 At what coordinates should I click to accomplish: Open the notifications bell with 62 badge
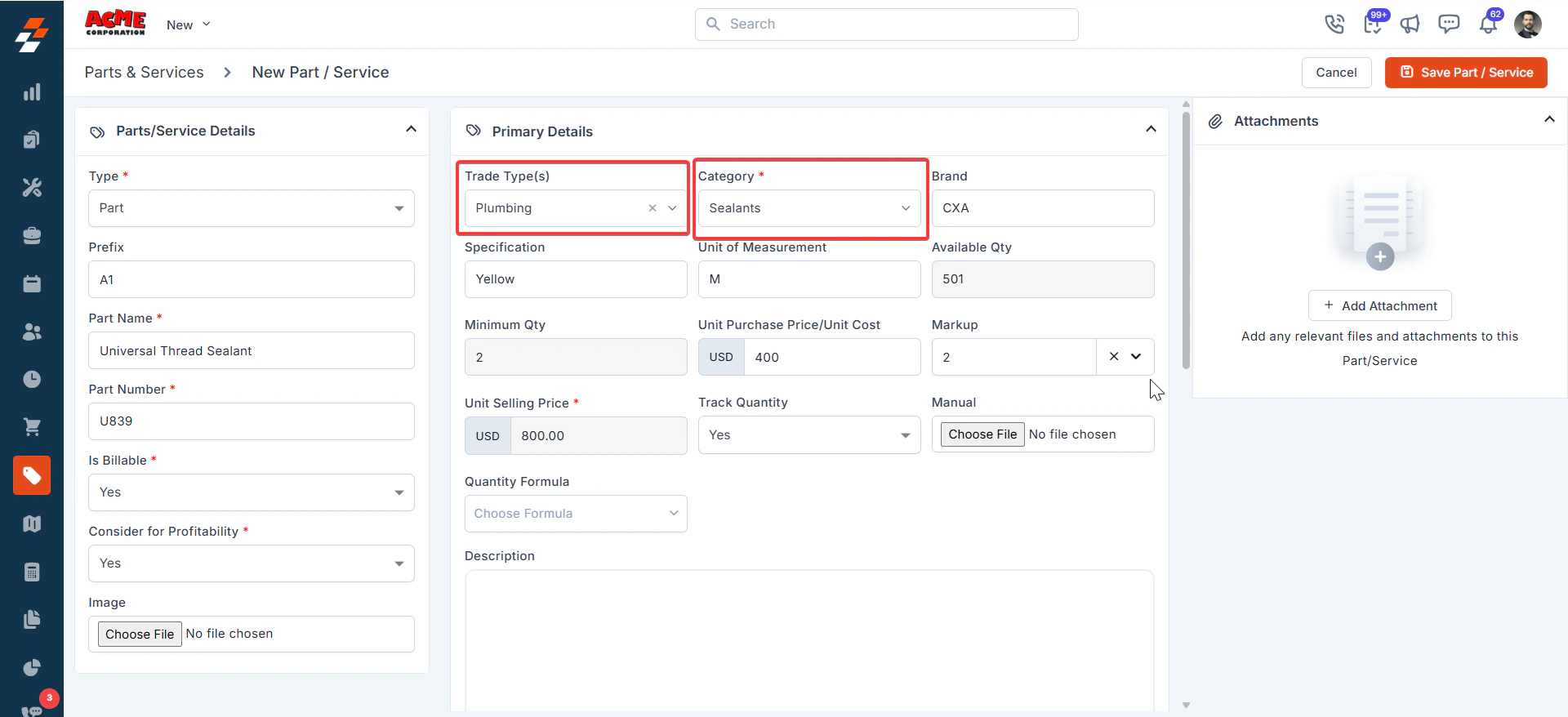click(1489, 23)
